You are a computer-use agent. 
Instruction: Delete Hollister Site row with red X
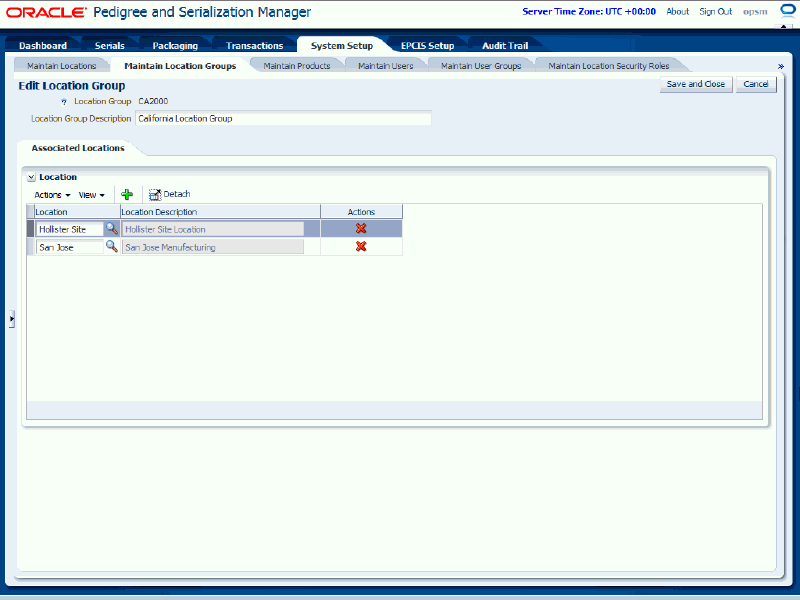[361, 229]
